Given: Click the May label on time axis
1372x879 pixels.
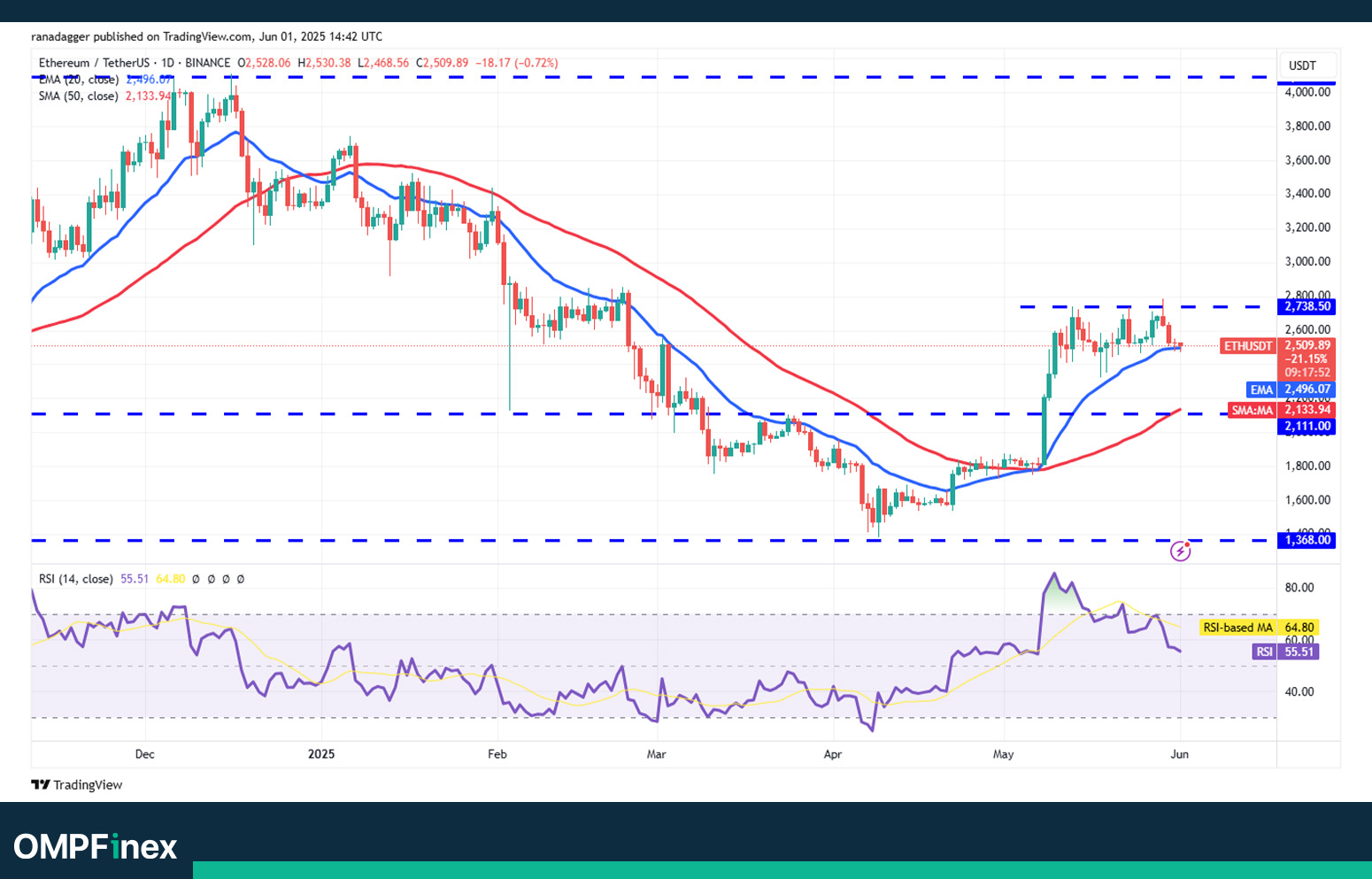Looking at the screenshot, I should click(1003, 754).
